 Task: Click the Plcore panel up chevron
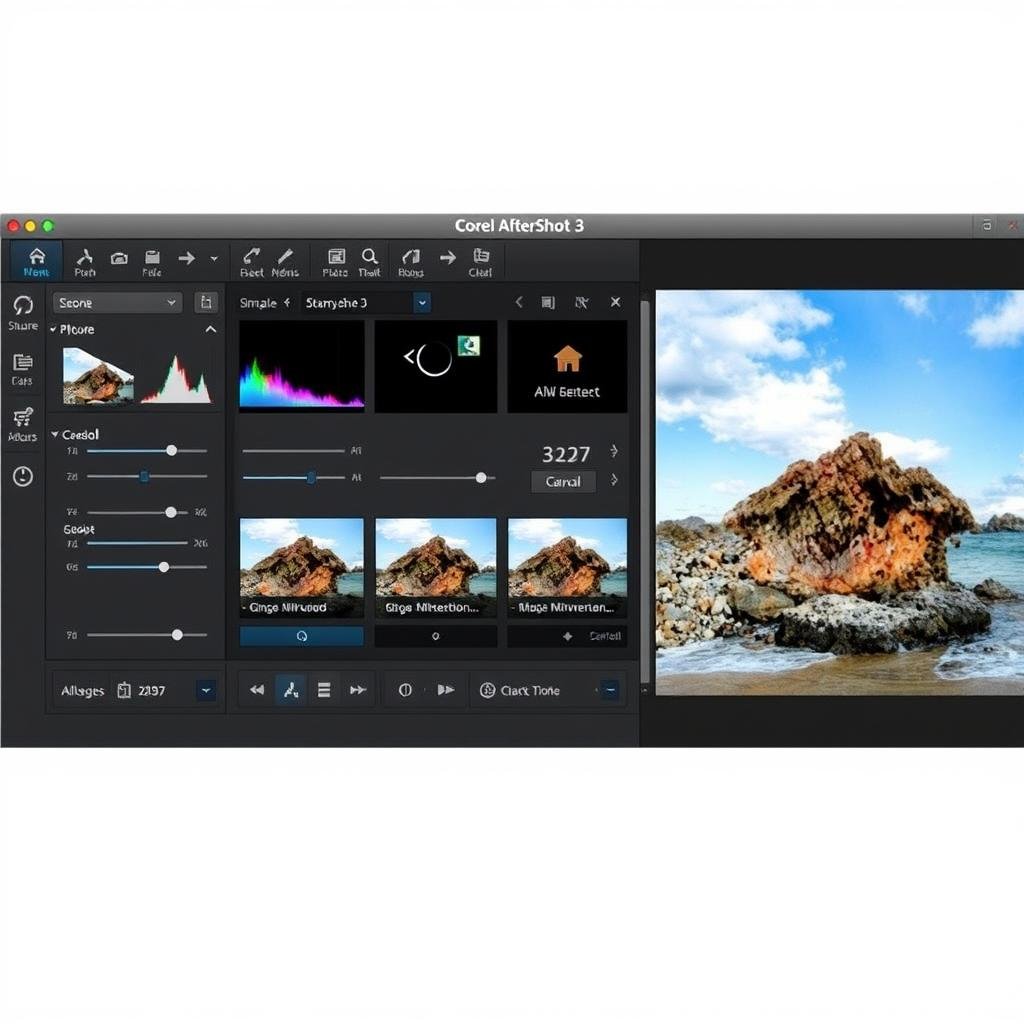pos(210,329)
